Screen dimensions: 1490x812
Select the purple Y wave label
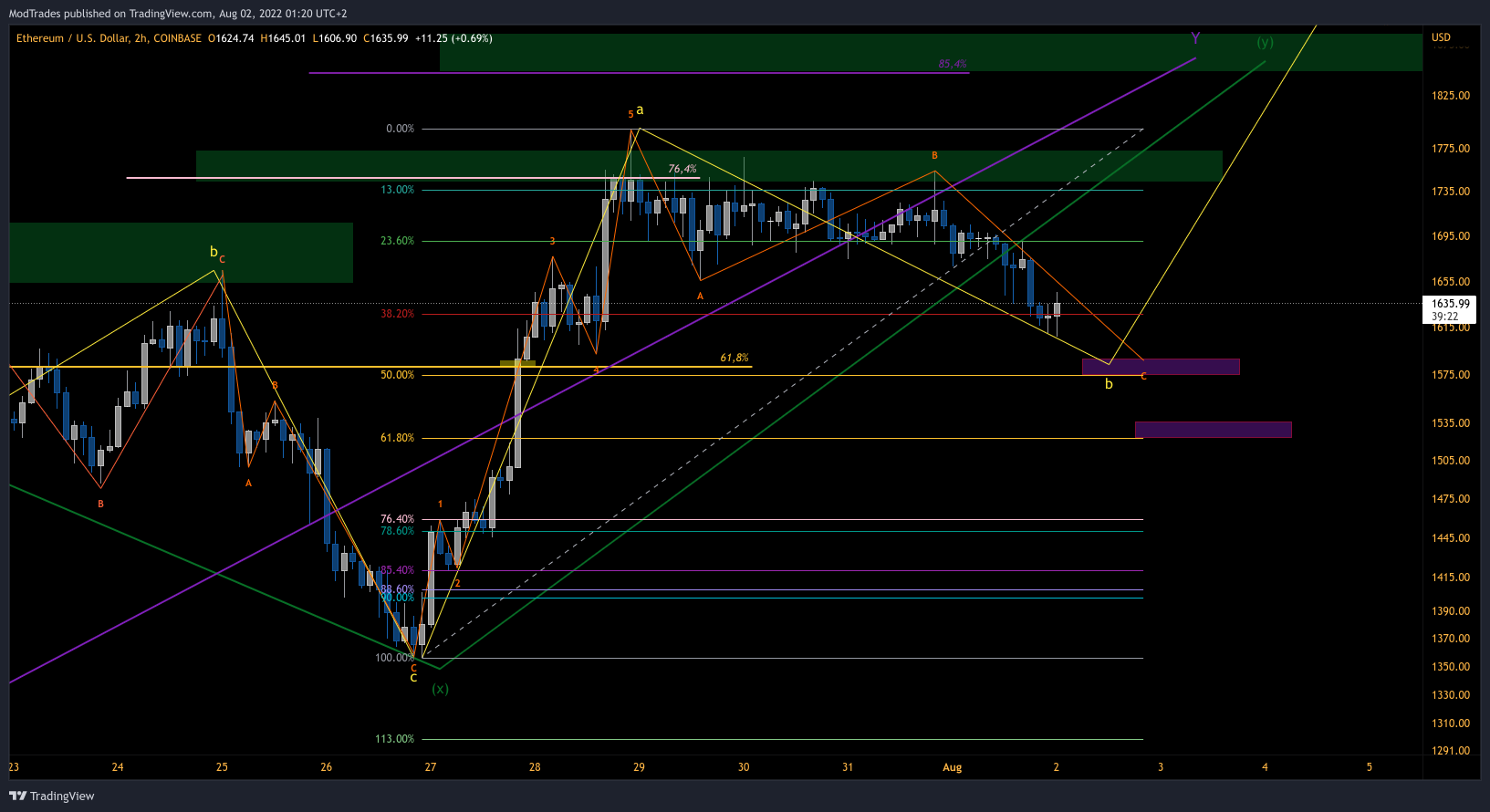[x=1195, y=38]
